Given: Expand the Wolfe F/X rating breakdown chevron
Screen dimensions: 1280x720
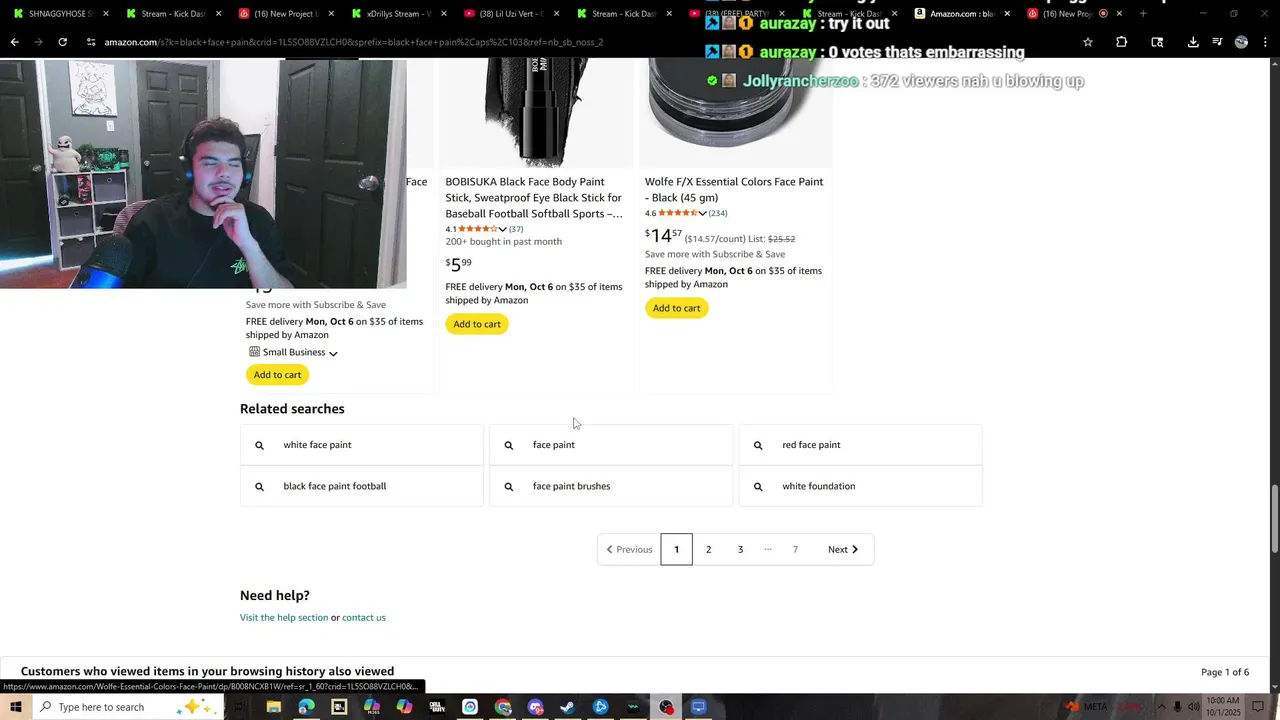Looking at the screenshot, I should tap(702, 213).
